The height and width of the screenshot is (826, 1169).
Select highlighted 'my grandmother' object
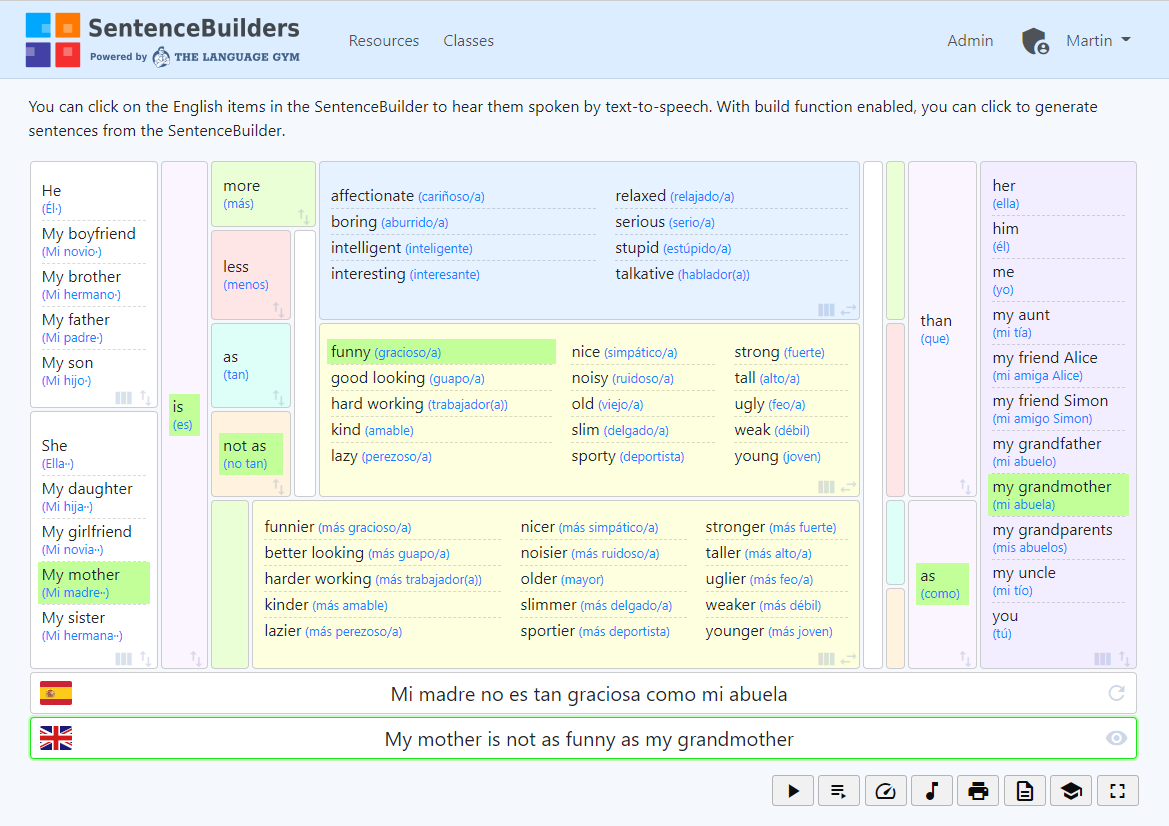click(1059, 495)
